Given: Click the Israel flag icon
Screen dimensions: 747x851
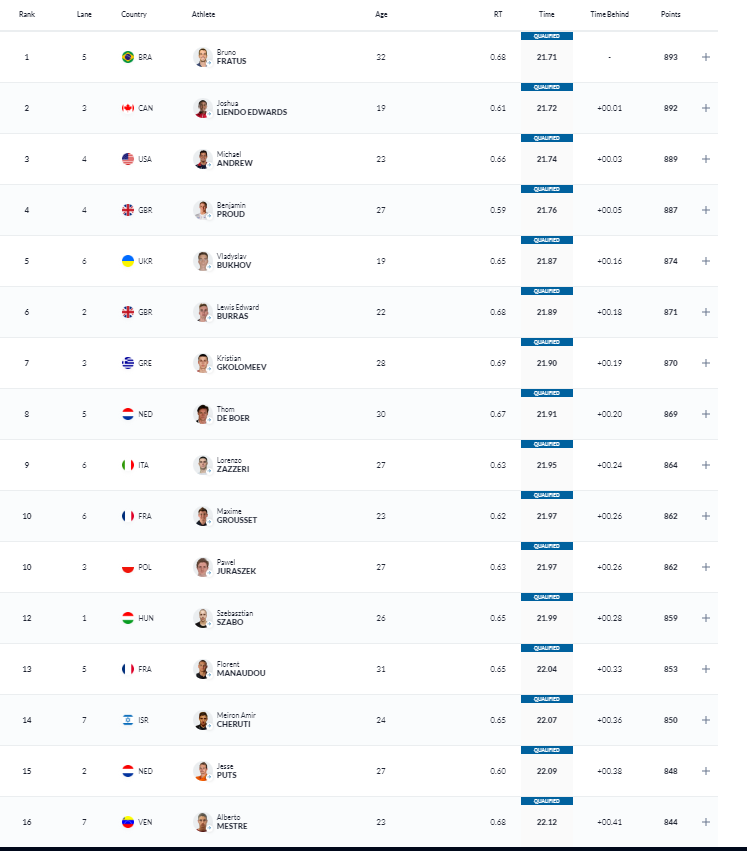Looking at the screenshot, I should tap(127, 720).
